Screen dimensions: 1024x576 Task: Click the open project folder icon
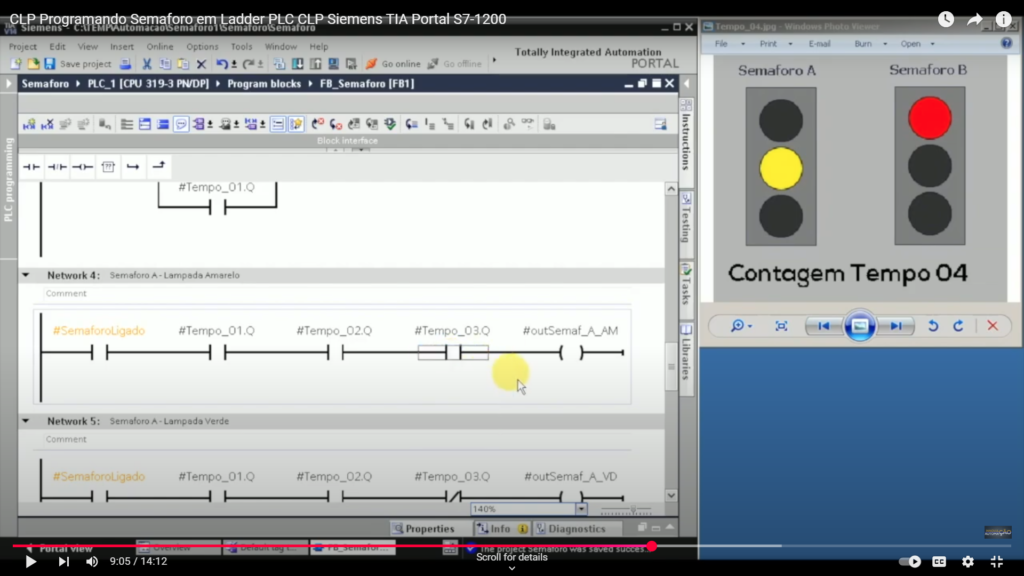pos(33,64)
